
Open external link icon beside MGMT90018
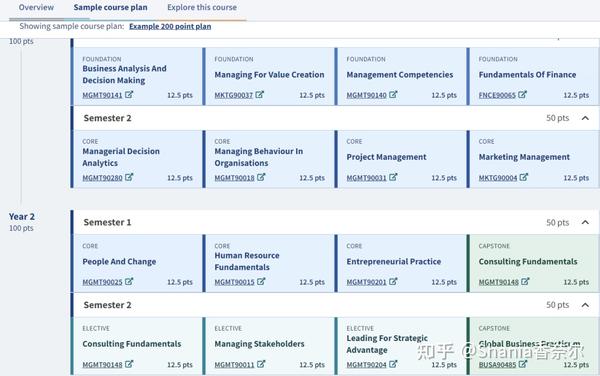click(x=261, y=177)
